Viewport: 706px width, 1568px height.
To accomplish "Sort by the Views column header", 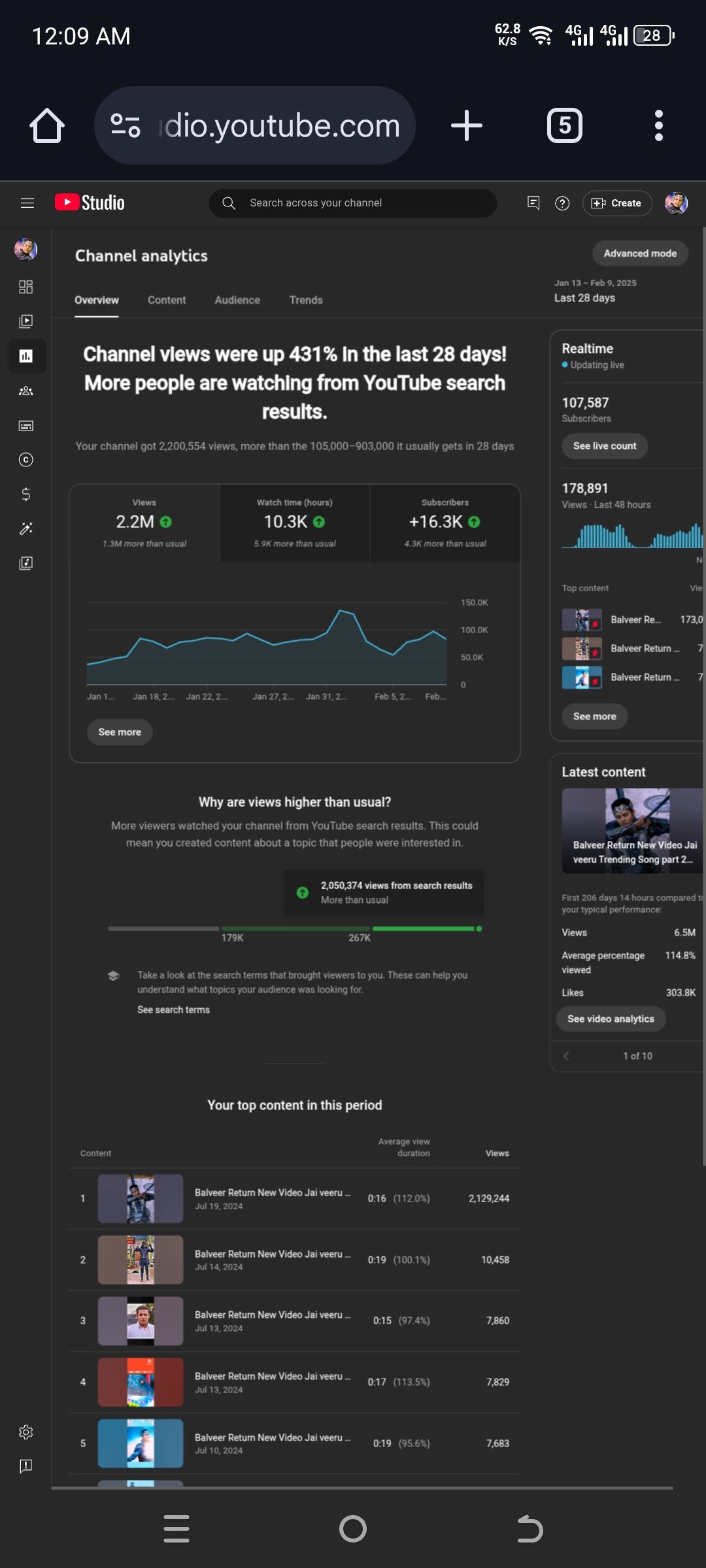I will 497,1153.
